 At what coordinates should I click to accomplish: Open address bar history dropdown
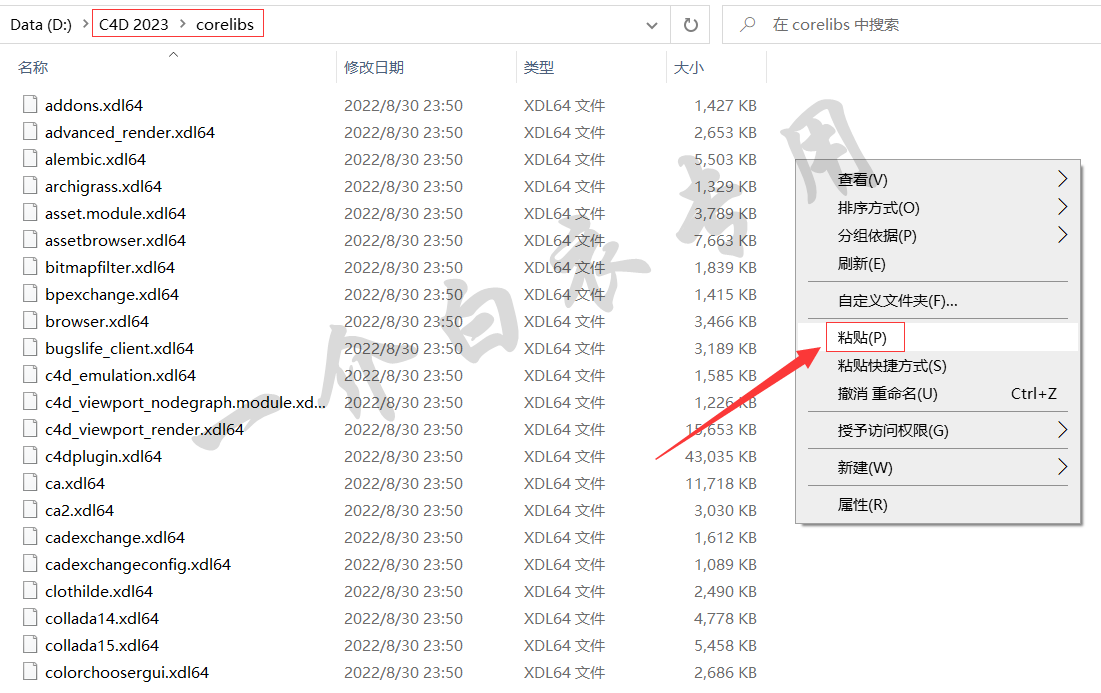coord(652,25)
